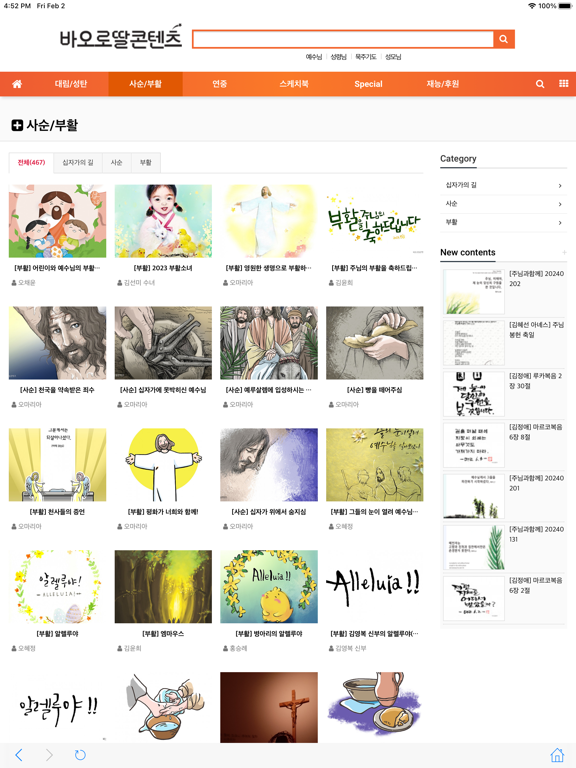Open the 십자가 위에서 숨지심 thumbnail

coord(269,465)
